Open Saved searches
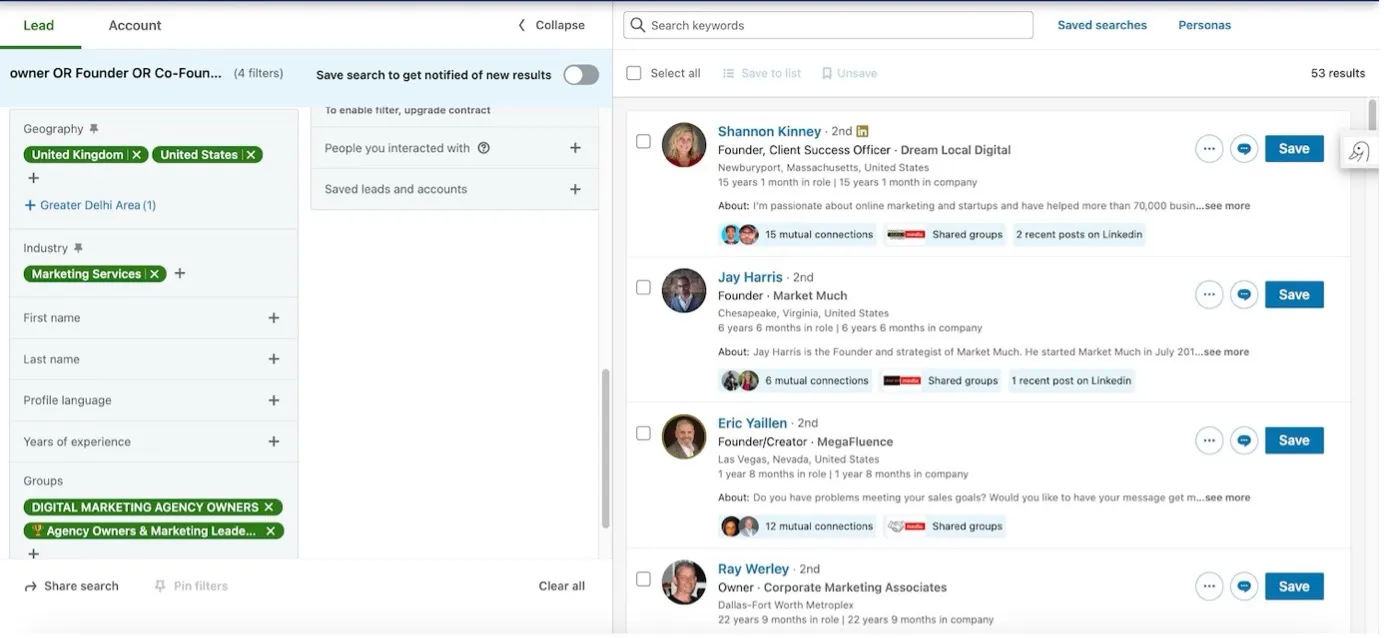 pos(1102,25)
